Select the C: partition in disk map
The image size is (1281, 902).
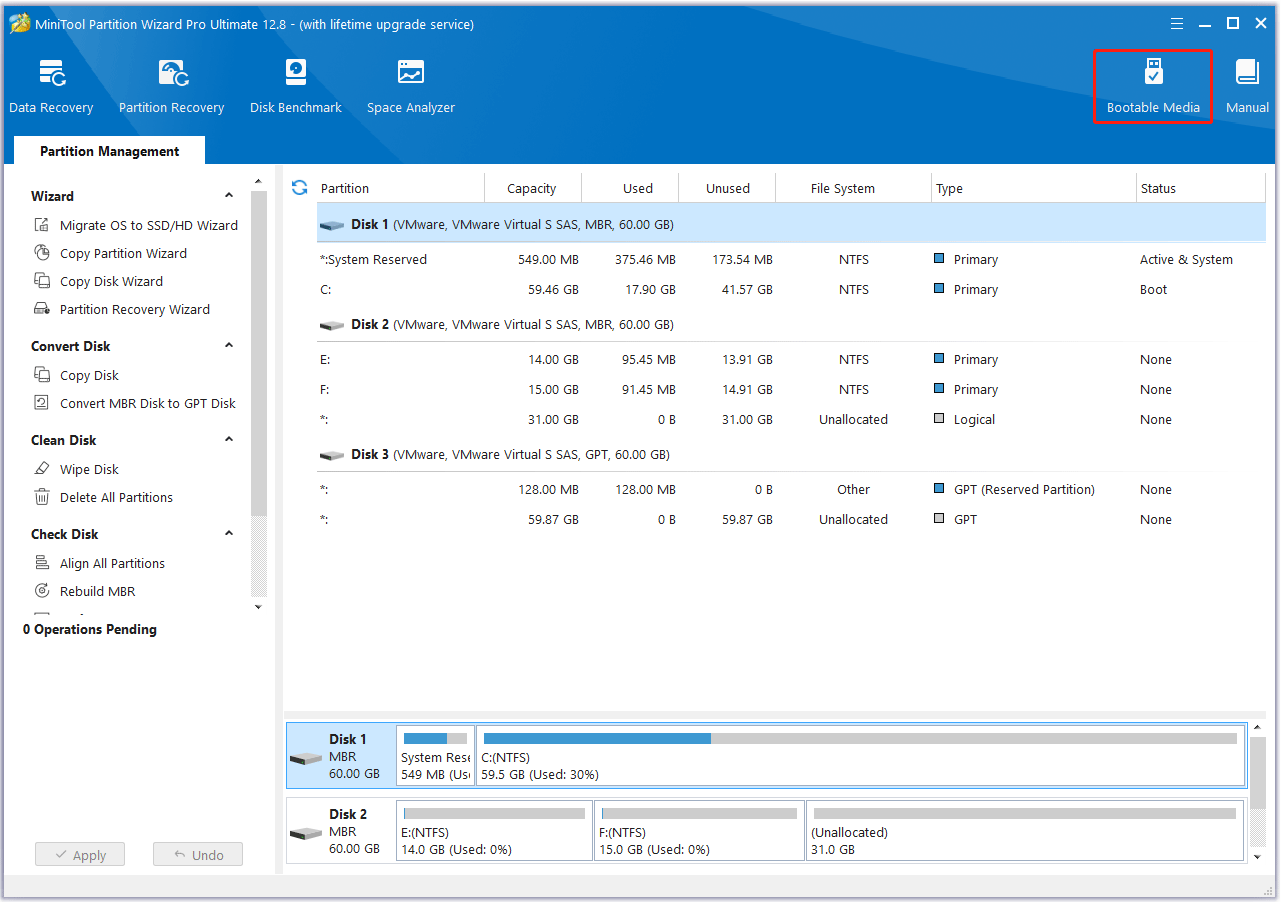[860, 757]
